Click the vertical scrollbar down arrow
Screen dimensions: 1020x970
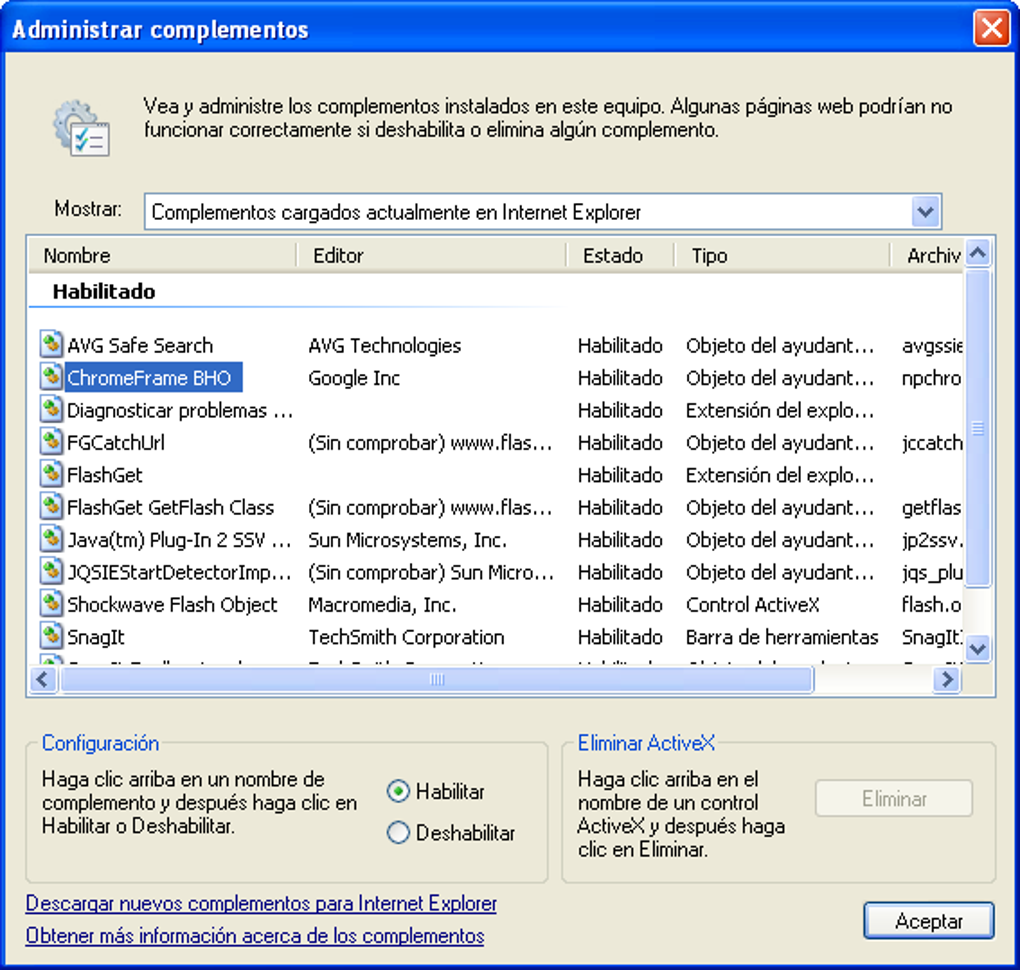point(978,648)
